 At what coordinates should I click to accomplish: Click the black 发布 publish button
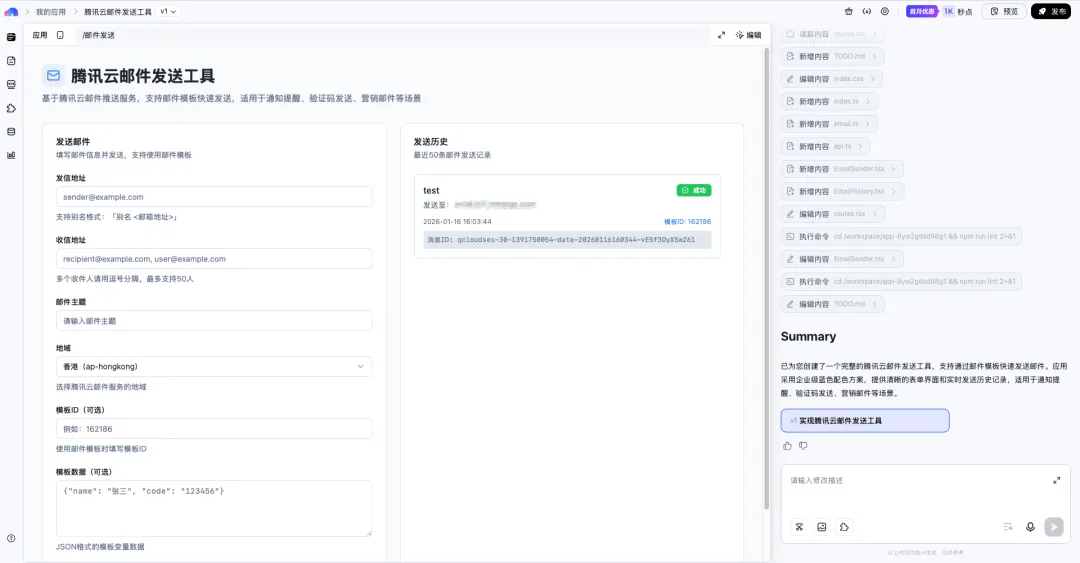tap(1051, 12)
